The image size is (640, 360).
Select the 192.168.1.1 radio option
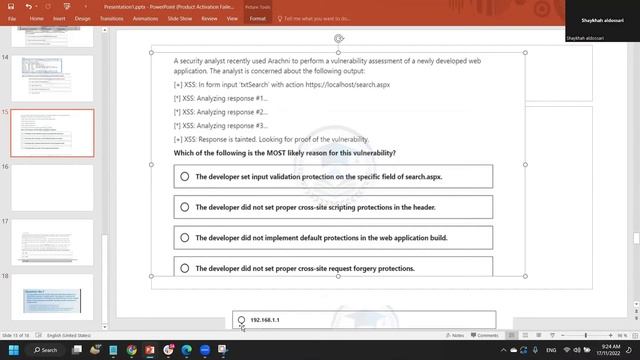pyautogui.click(x=241, y=320)
